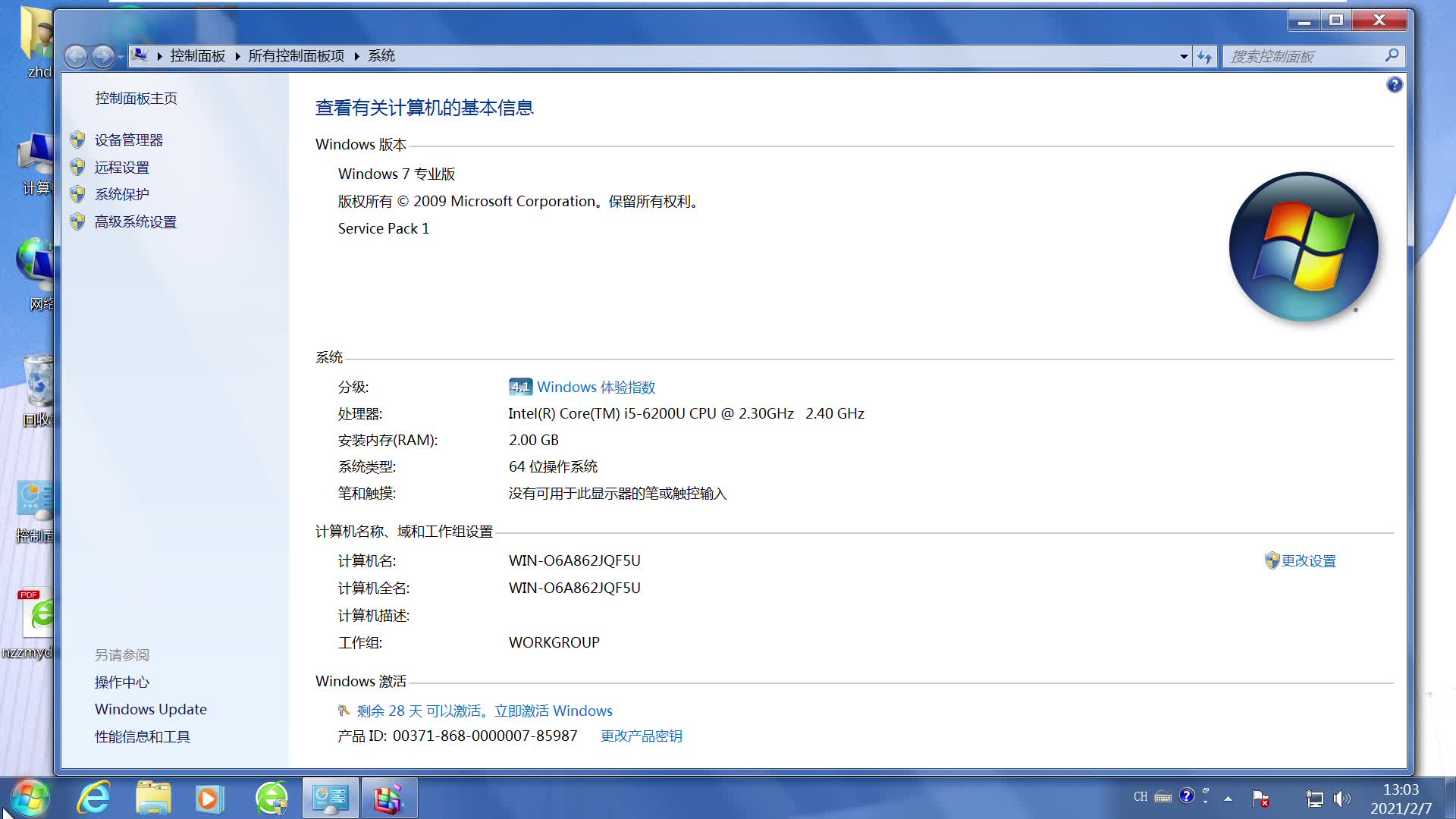Open 系统保护 link
The width and height of the screenshot is (1456, 819).
click(x=122, y=195)
